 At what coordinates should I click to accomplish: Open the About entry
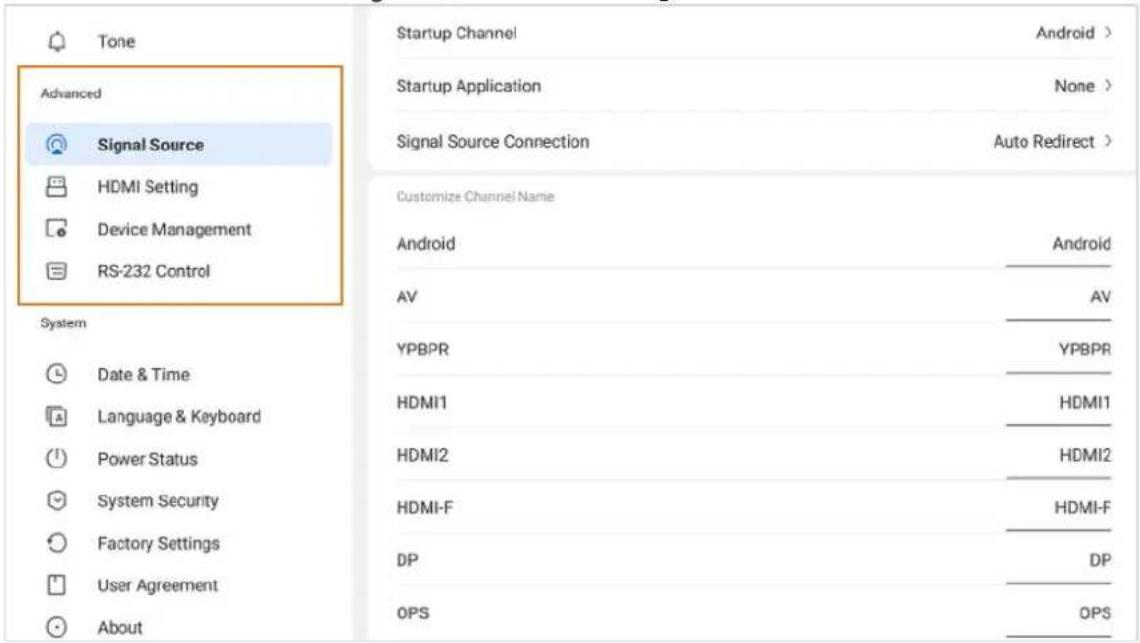[x=178, y=627]
